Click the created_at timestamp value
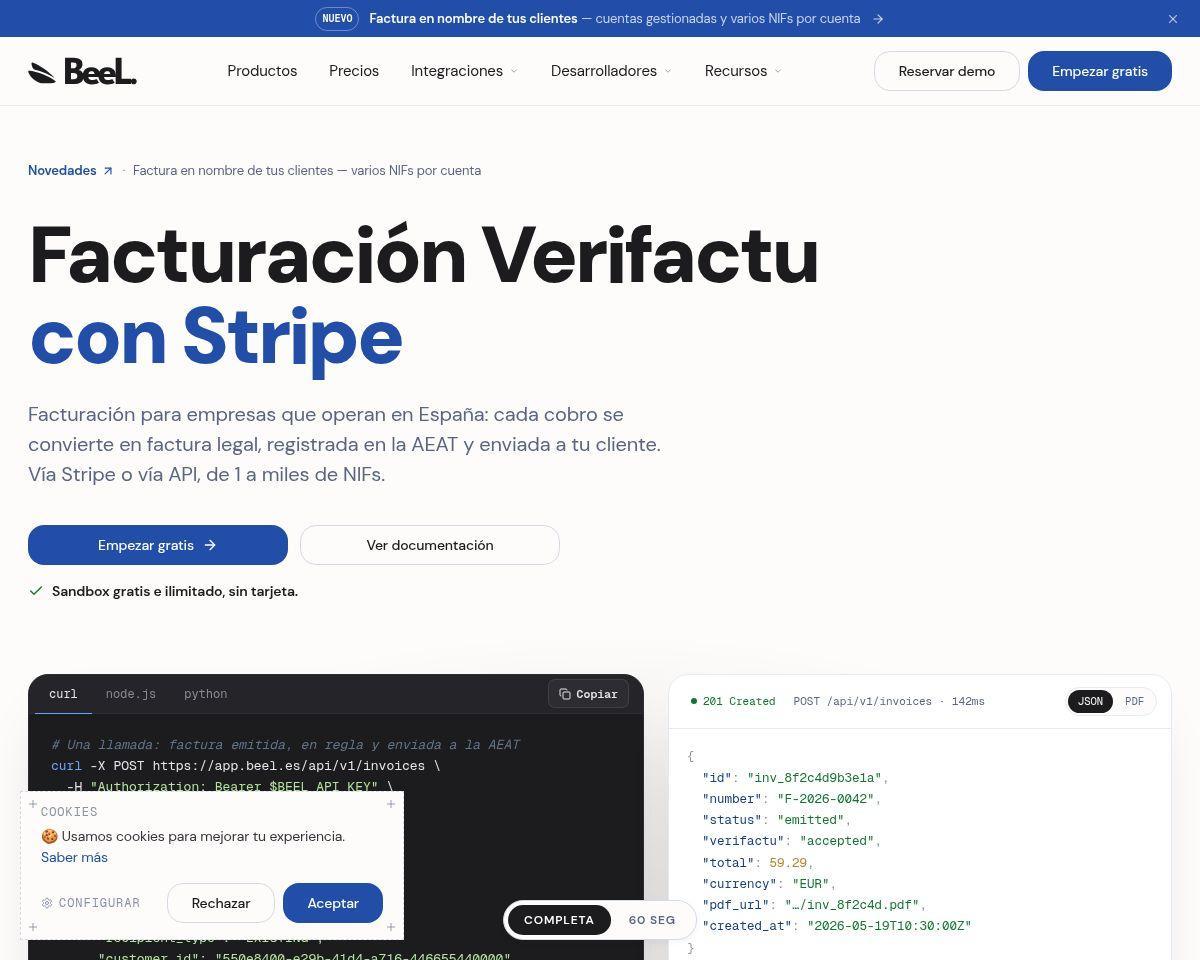The height and width of the screenshot is (960, 1200). pos(889,926)
